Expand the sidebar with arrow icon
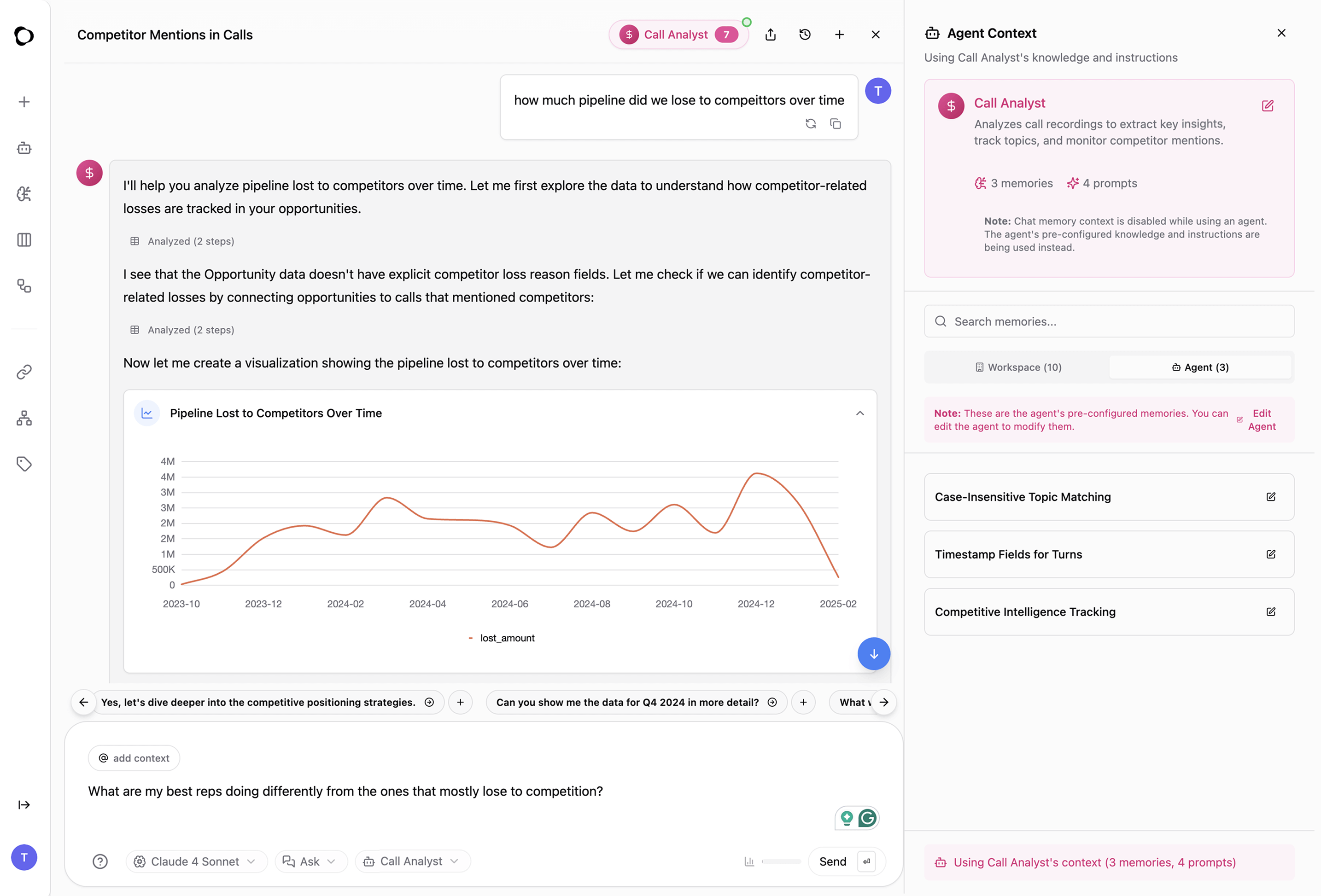 coord(24,804)
